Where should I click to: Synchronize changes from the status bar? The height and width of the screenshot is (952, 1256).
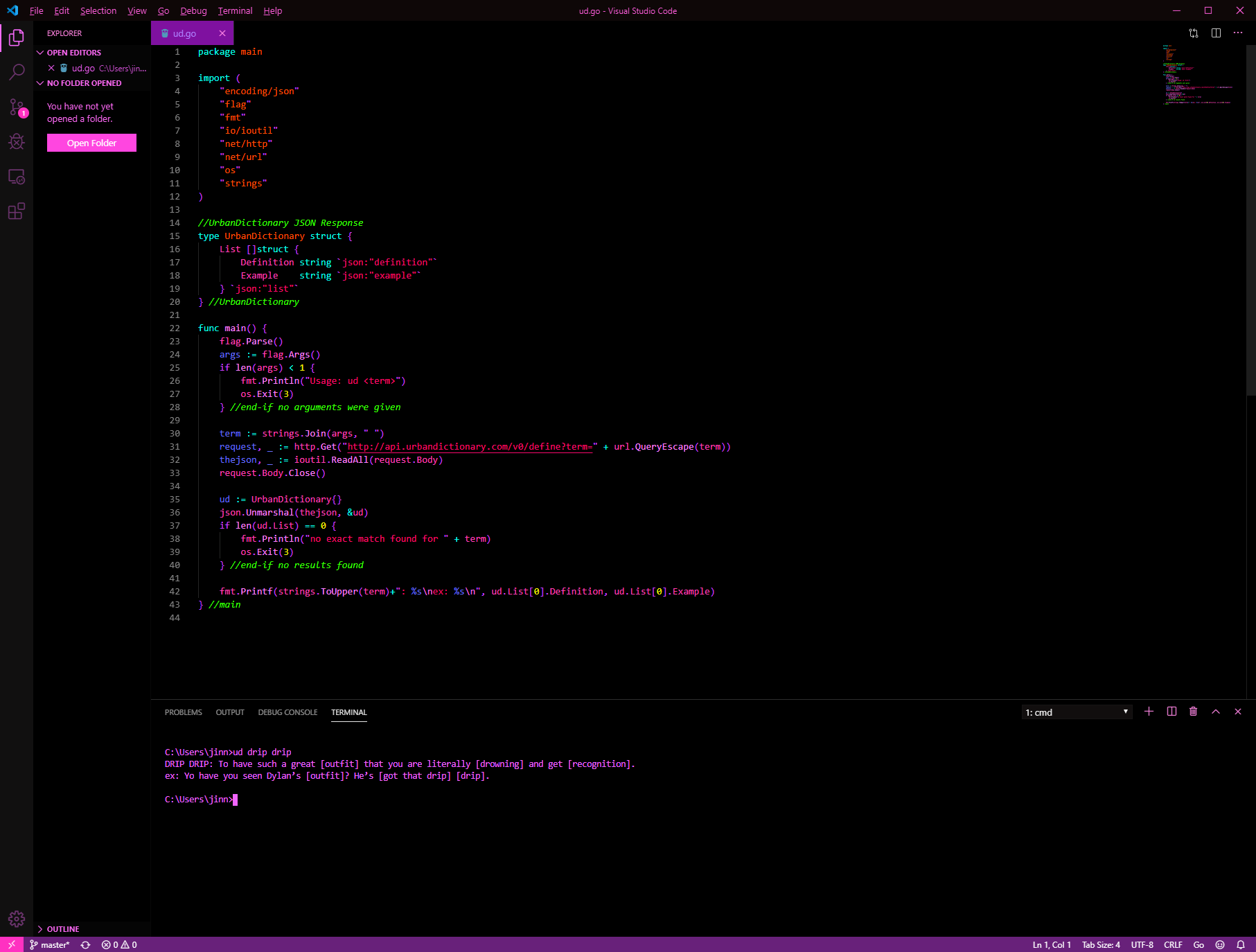85,944
